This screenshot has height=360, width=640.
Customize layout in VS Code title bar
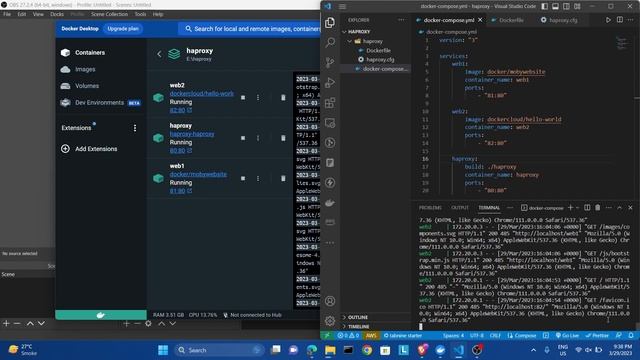tap(577, 6)
